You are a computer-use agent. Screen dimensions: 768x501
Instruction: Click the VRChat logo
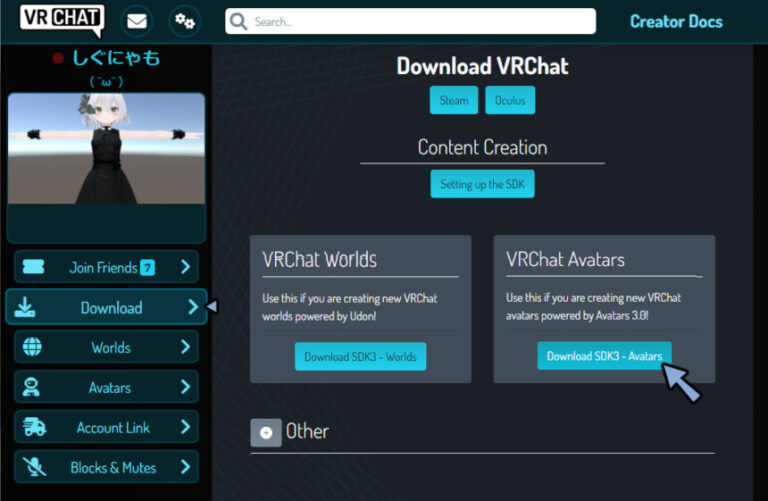tap(62, 20)
